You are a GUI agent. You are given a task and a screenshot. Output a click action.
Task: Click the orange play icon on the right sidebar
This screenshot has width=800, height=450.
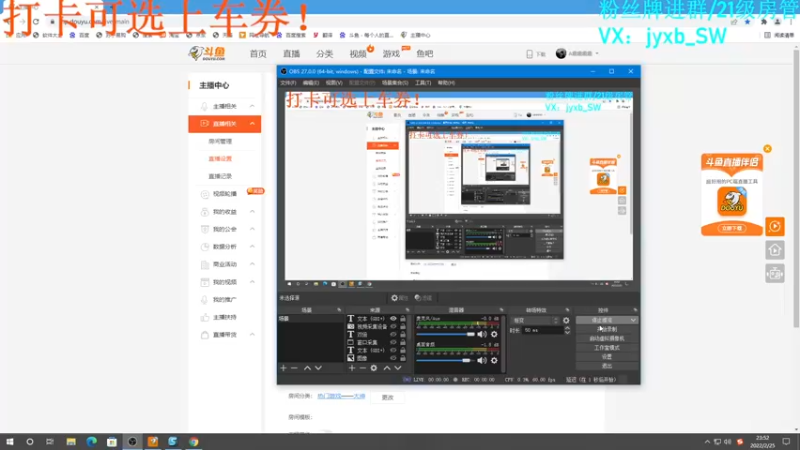click(x=774, y=227)
